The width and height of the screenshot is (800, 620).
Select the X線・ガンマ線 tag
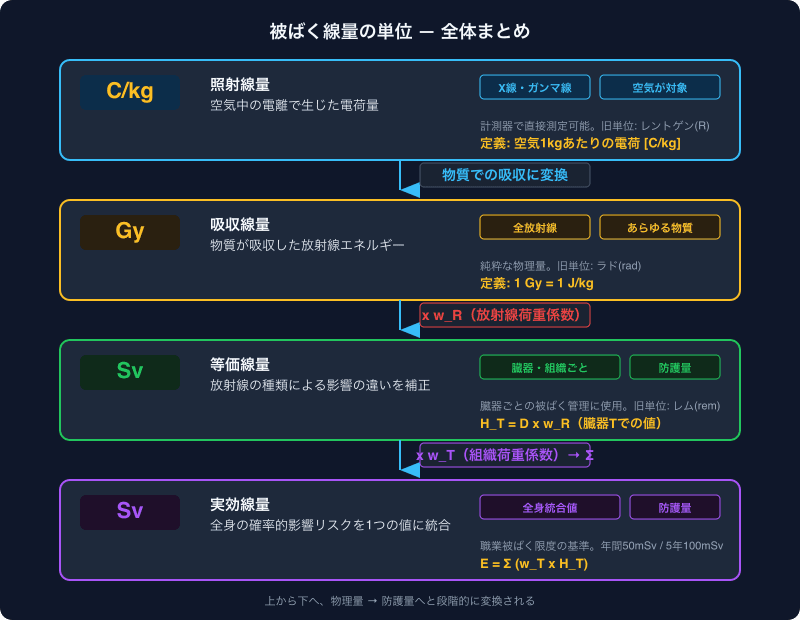click(535, 87)
